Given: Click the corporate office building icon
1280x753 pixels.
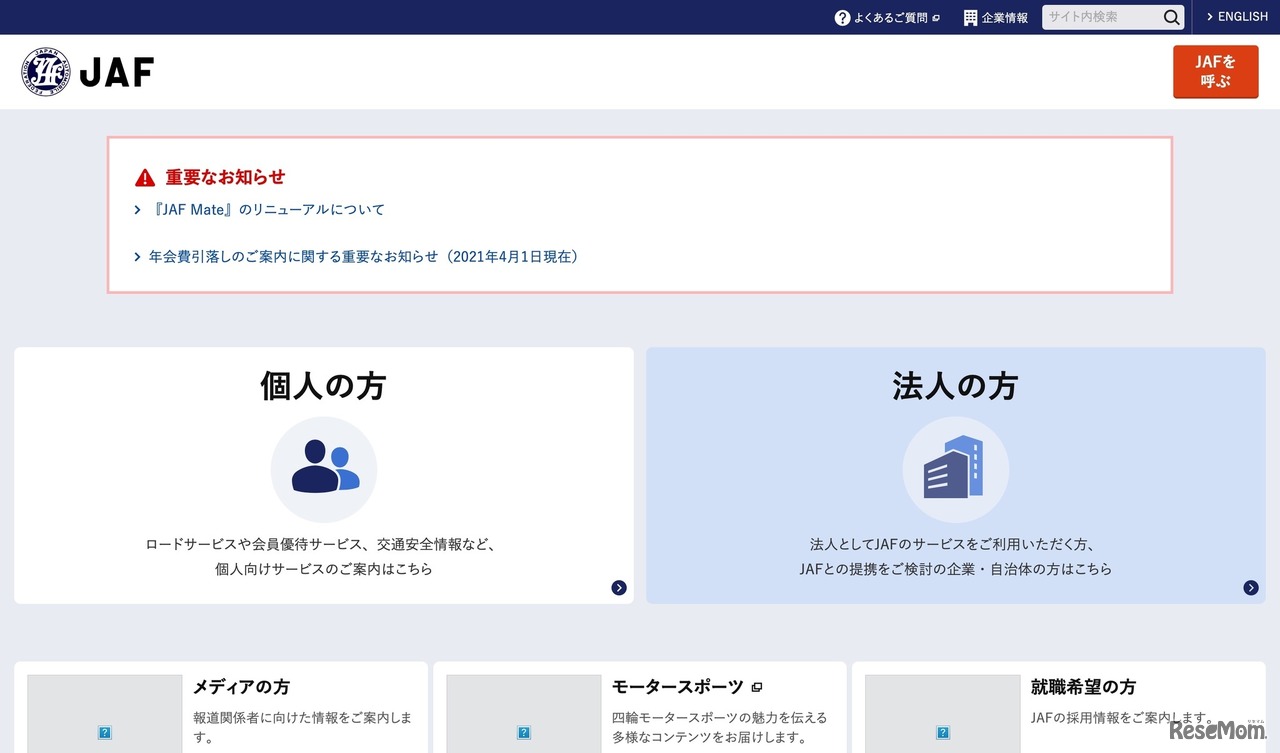Looking at the screenshot, I should point(955,468).
